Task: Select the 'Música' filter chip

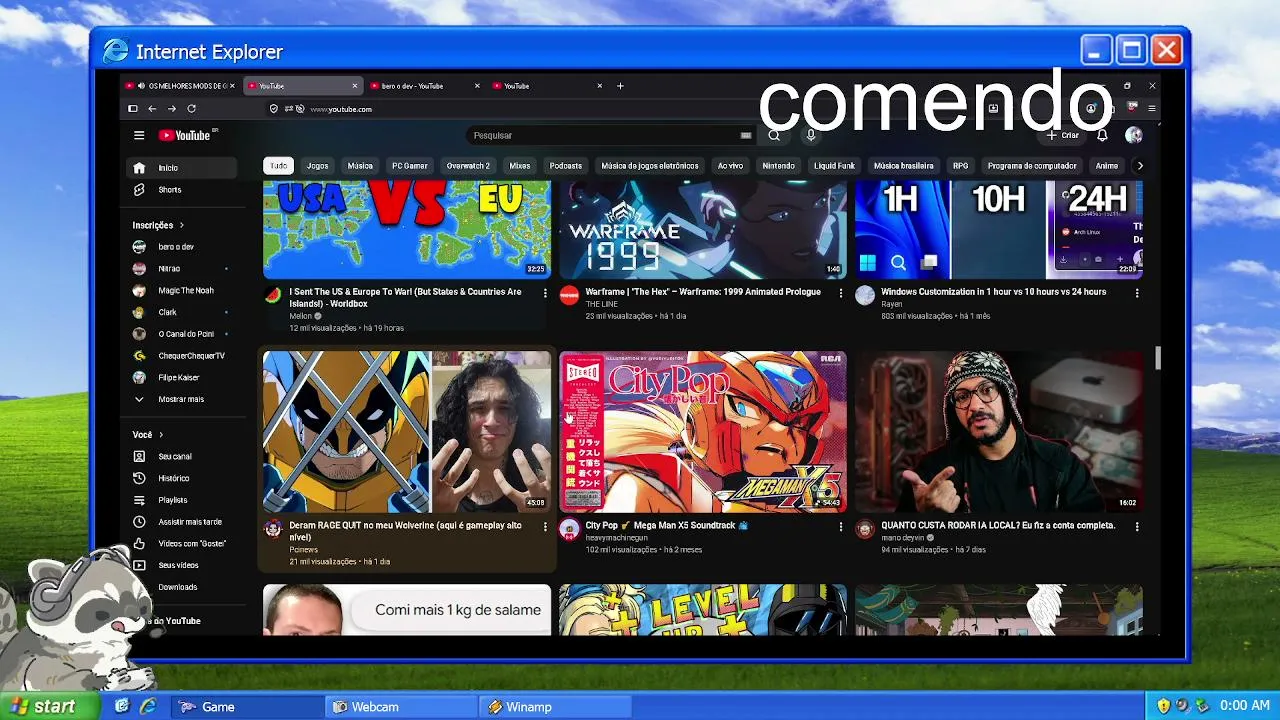Action: pos(360,166)
